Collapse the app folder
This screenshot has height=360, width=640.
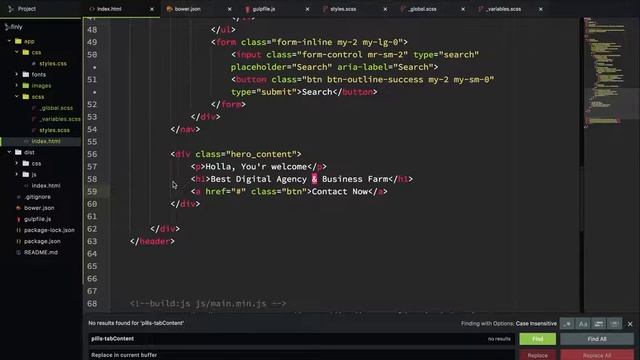[9, 41]
